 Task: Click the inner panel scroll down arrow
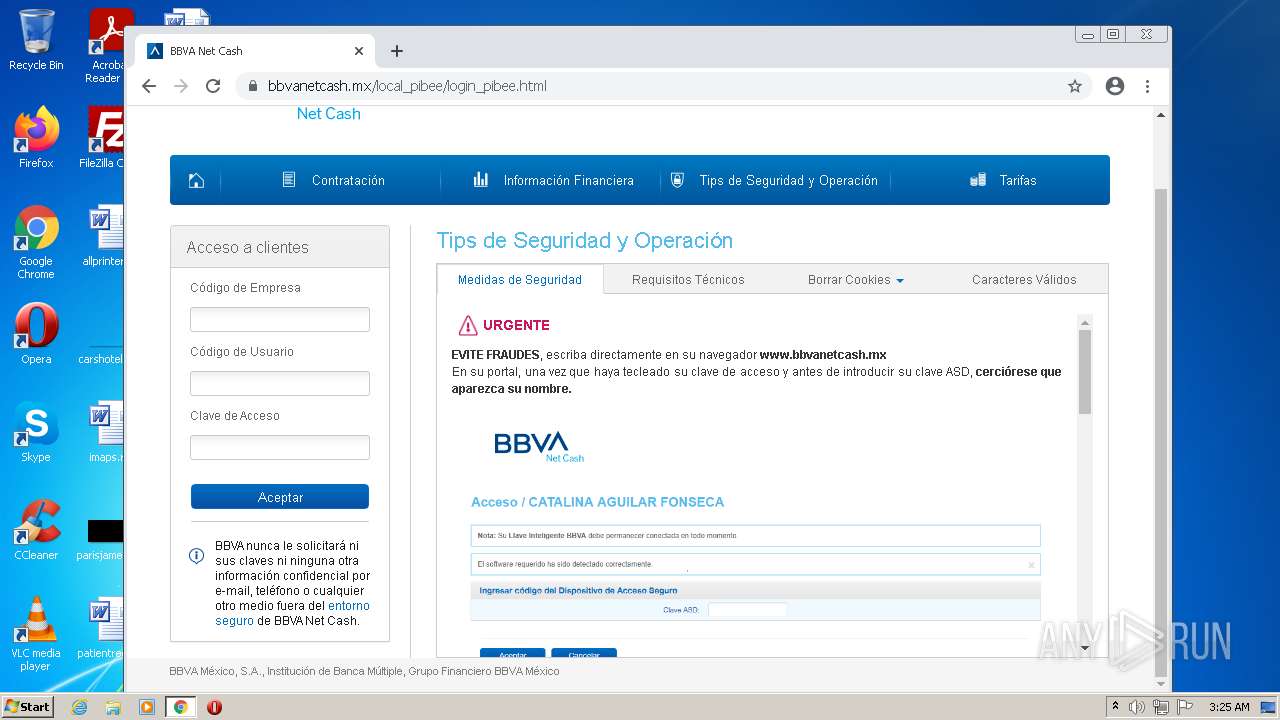(x=1085, y=648)
